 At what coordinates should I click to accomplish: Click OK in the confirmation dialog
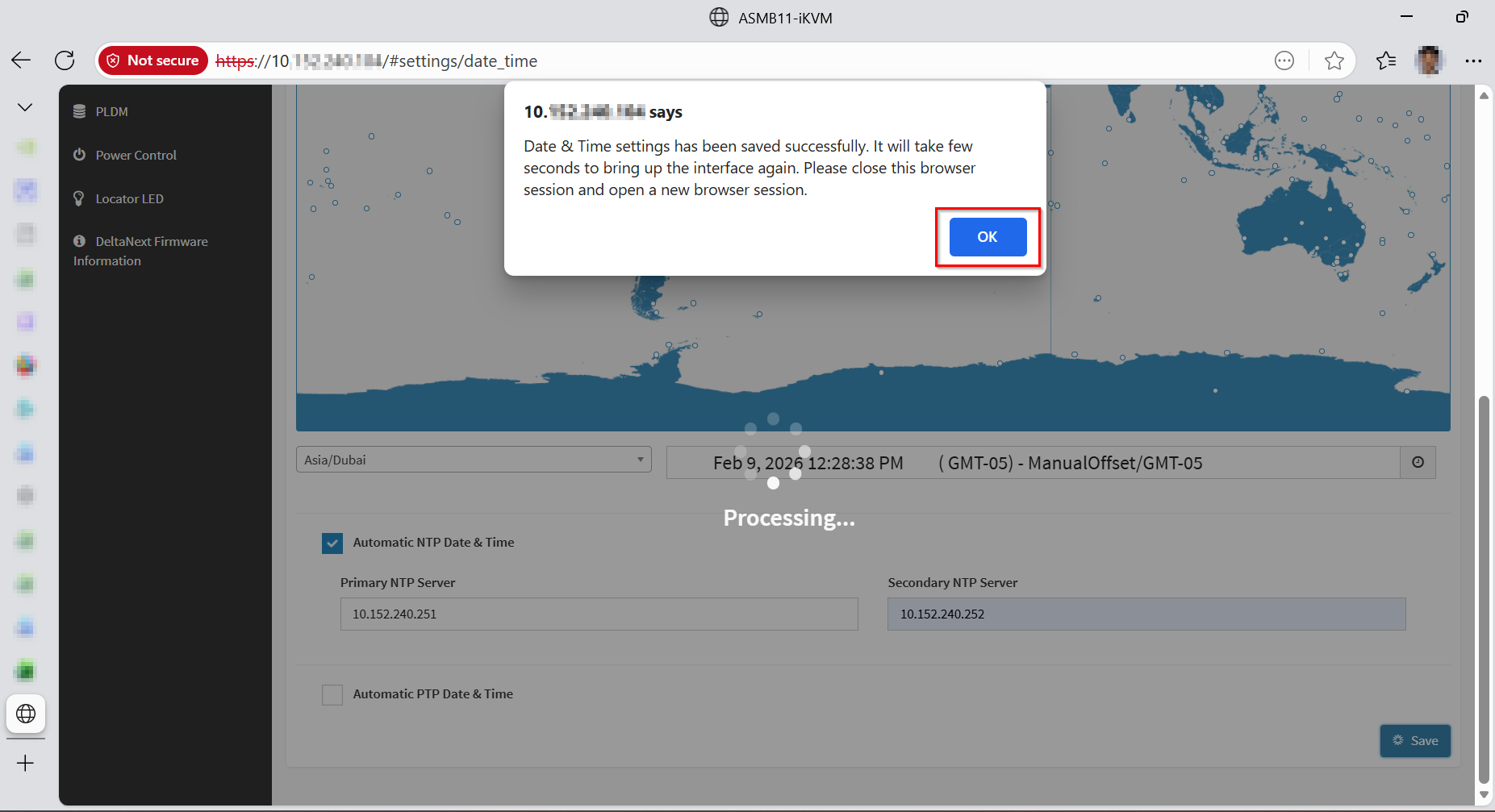coord(988,237)
